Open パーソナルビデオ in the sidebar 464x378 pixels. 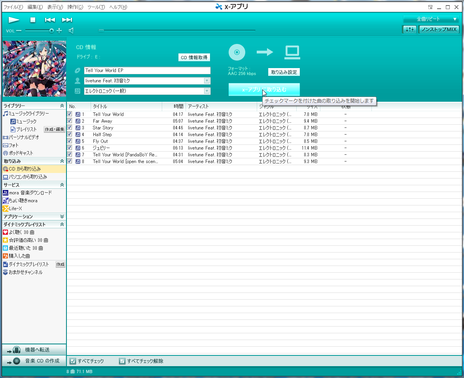21,137
